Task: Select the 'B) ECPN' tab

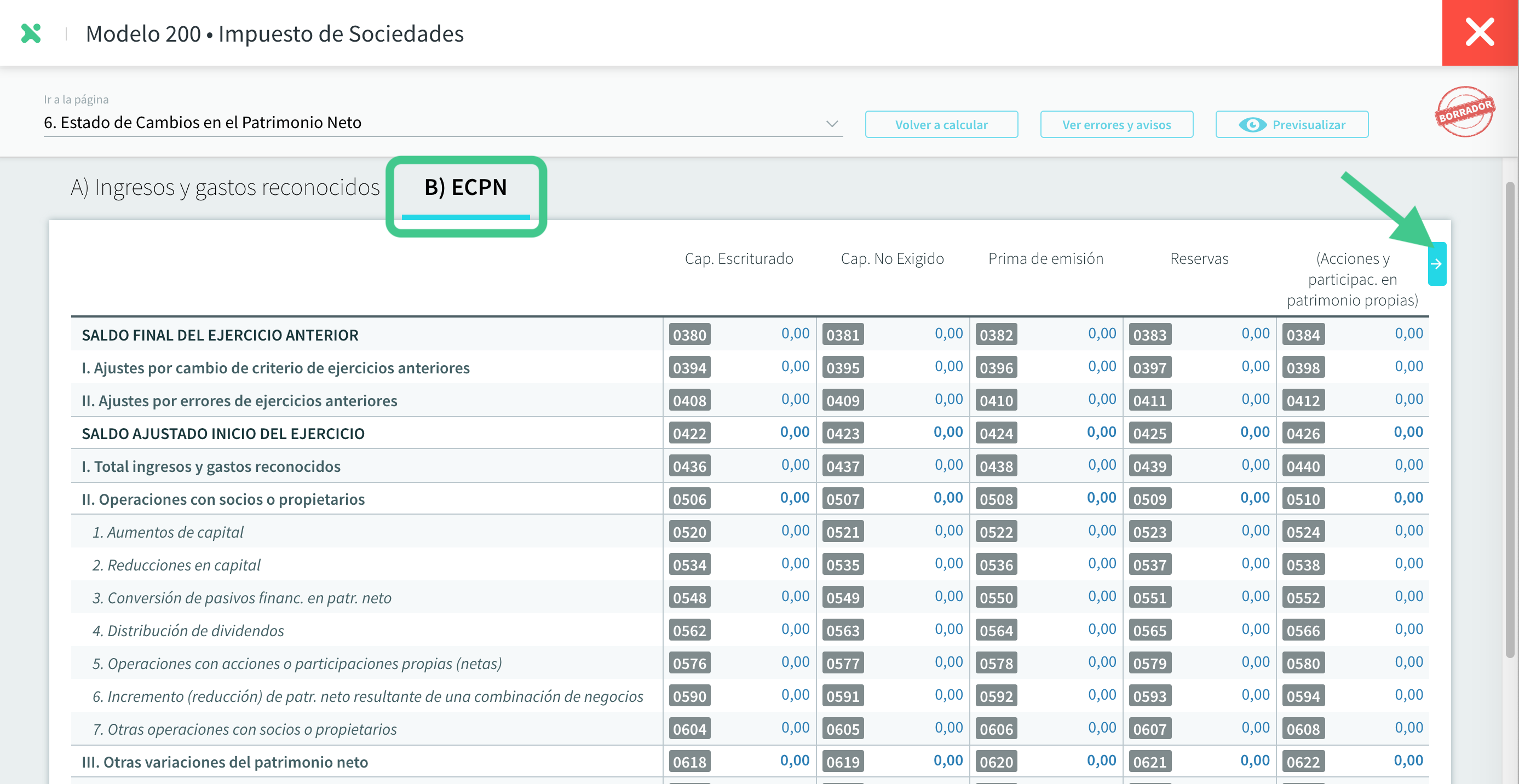Action: pos(465,187)
